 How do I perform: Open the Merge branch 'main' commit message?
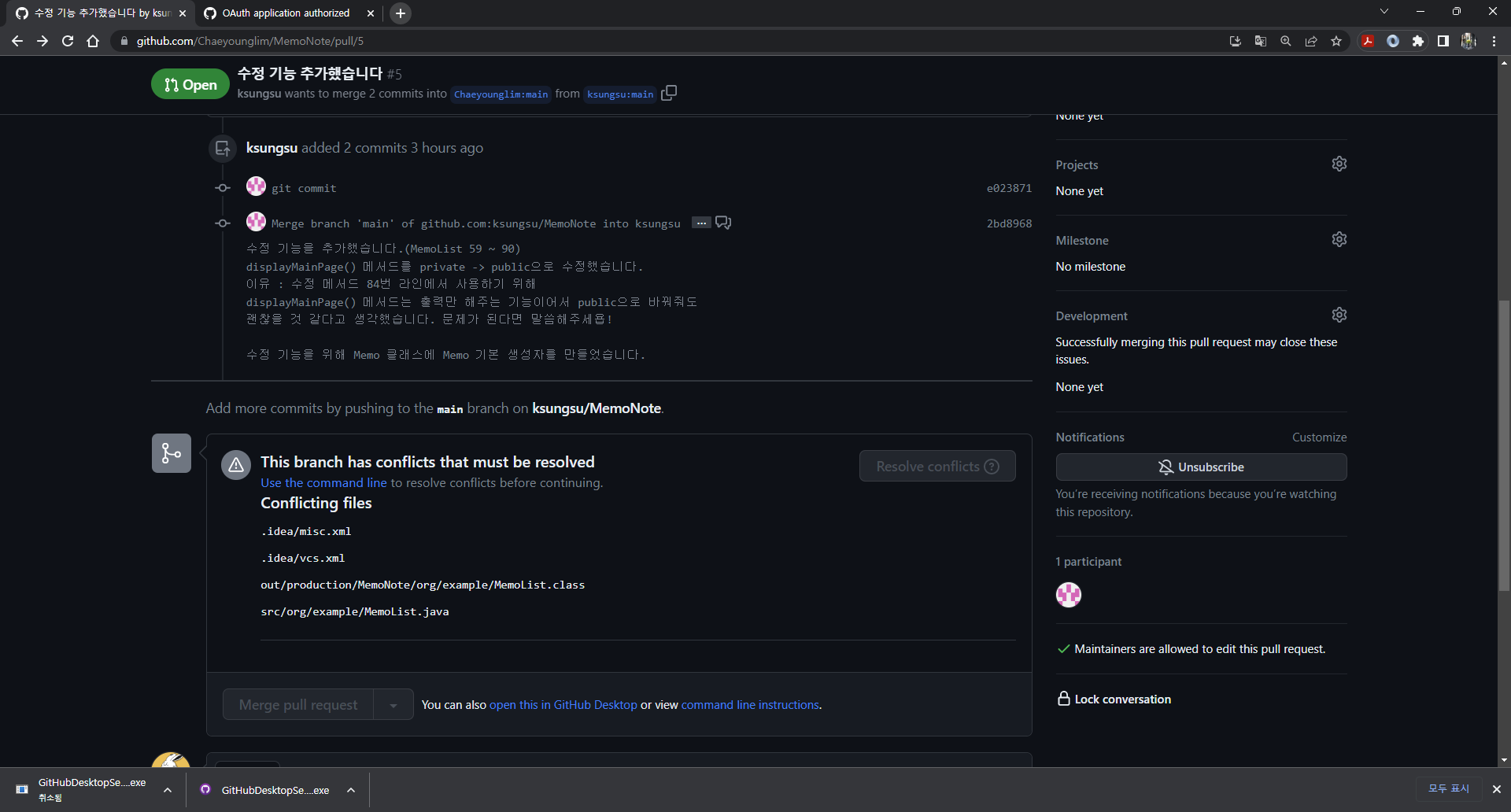pos(475,224)
